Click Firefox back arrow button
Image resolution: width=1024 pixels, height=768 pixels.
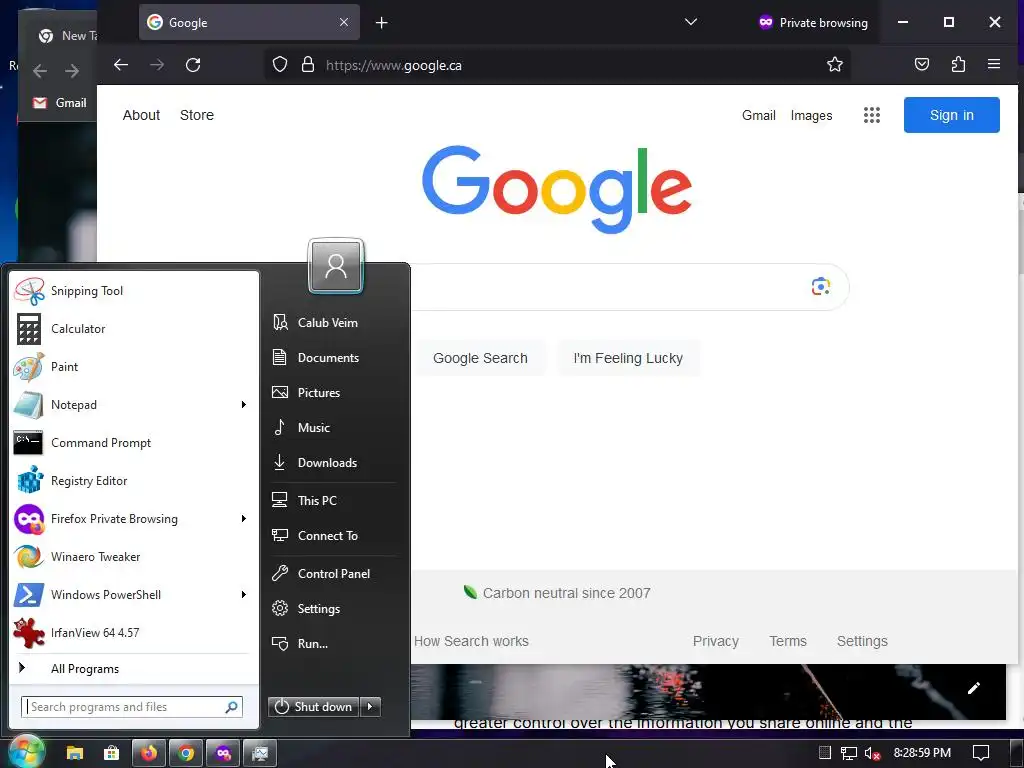point(121,65)
